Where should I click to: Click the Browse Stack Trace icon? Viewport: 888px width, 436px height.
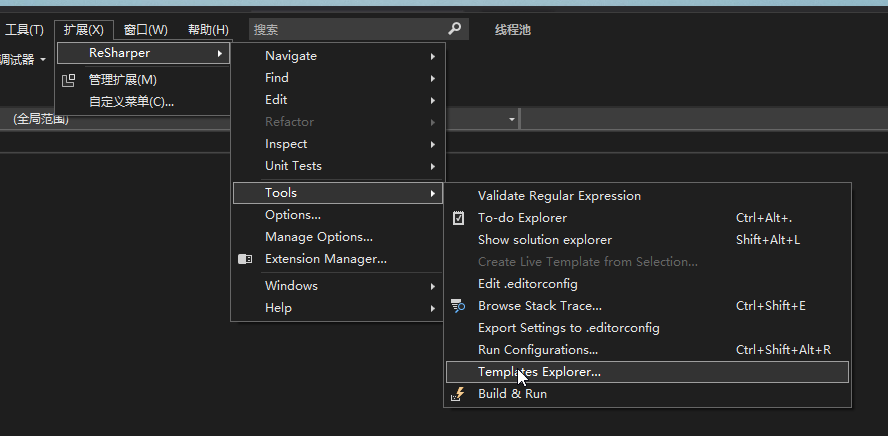458,306
